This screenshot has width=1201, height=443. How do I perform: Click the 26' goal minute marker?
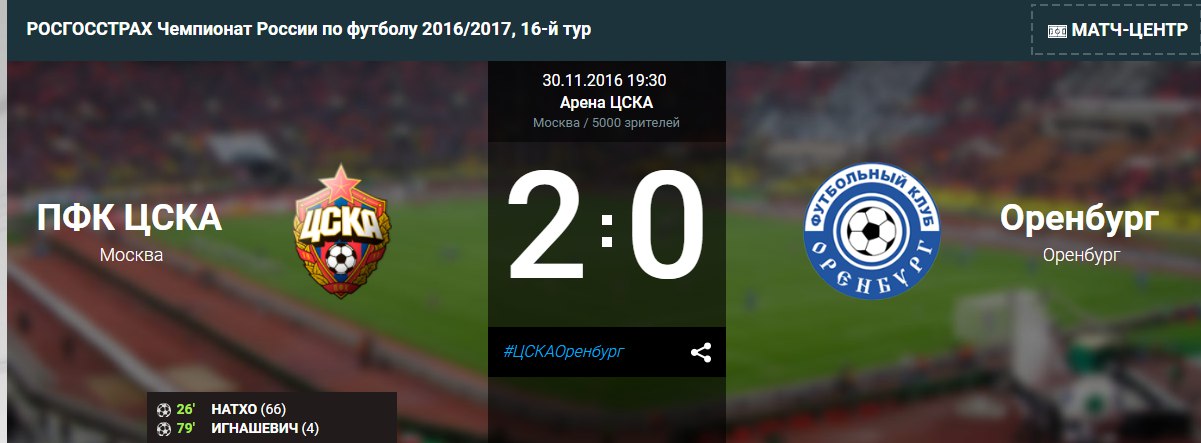[x=185, y=409]
